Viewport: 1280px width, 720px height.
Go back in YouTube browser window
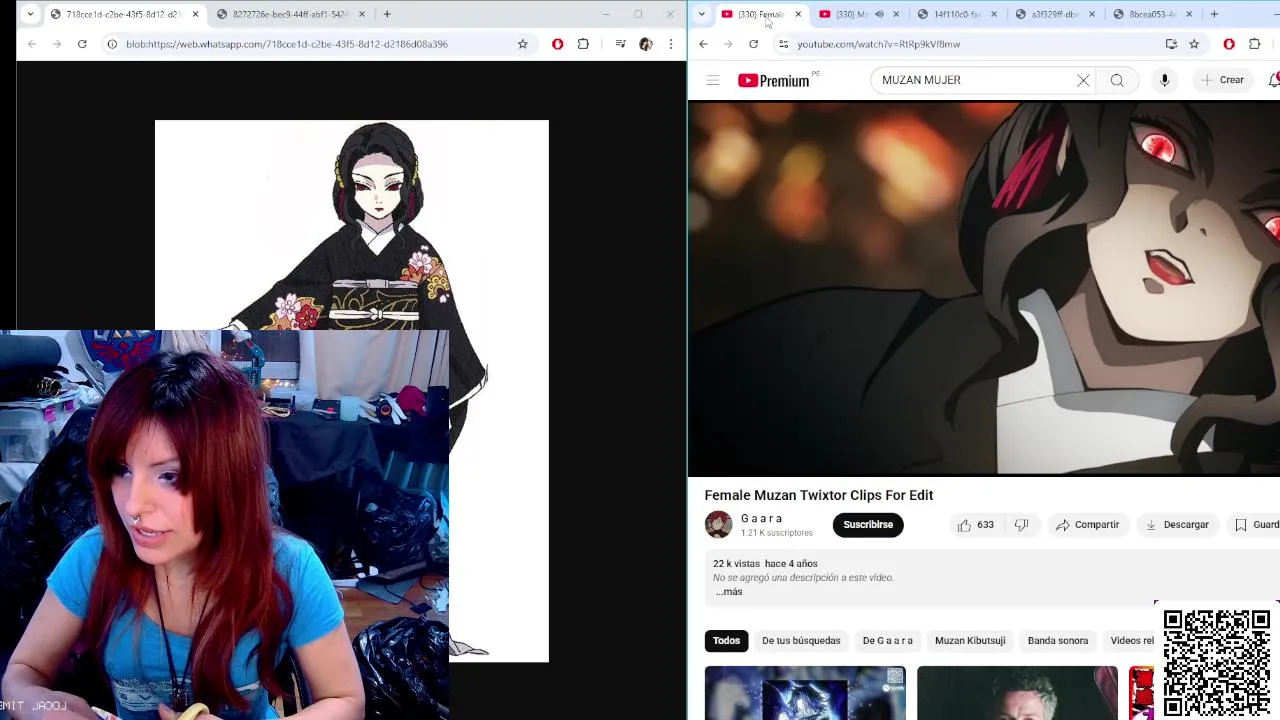click(x=703, y=44)
